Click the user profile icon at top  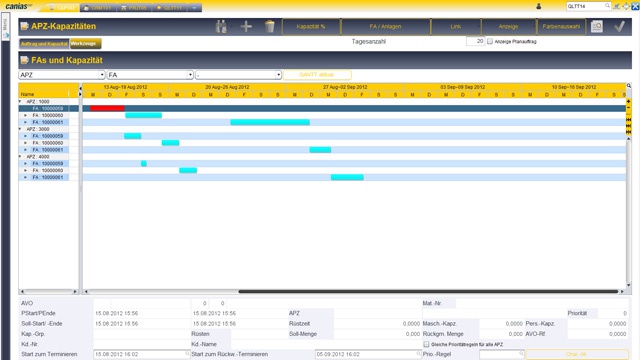pyautogui.click(x=539, y=6)
